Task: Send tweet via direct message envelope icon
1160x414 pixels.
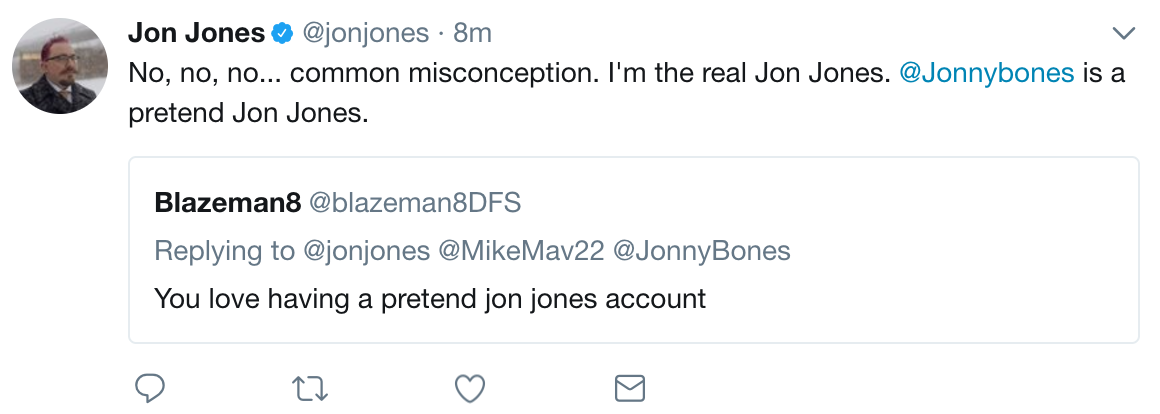Action: tap(630, 389)
